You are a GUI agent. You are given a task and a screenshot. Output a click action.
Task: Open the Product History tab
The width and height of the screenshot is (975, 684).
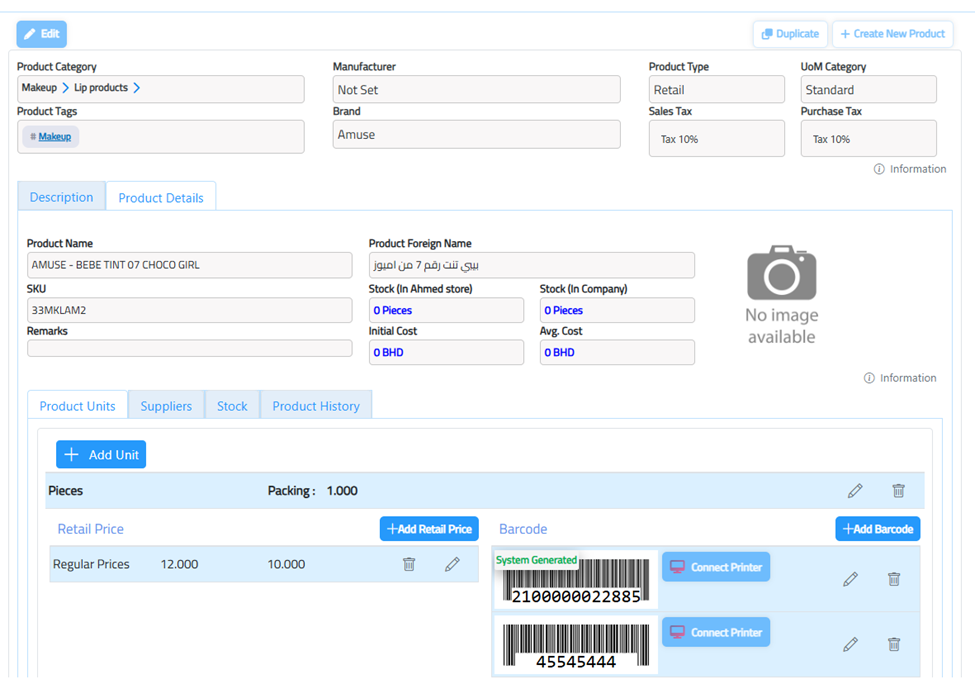pyautogui.click(x=316, y=406)
